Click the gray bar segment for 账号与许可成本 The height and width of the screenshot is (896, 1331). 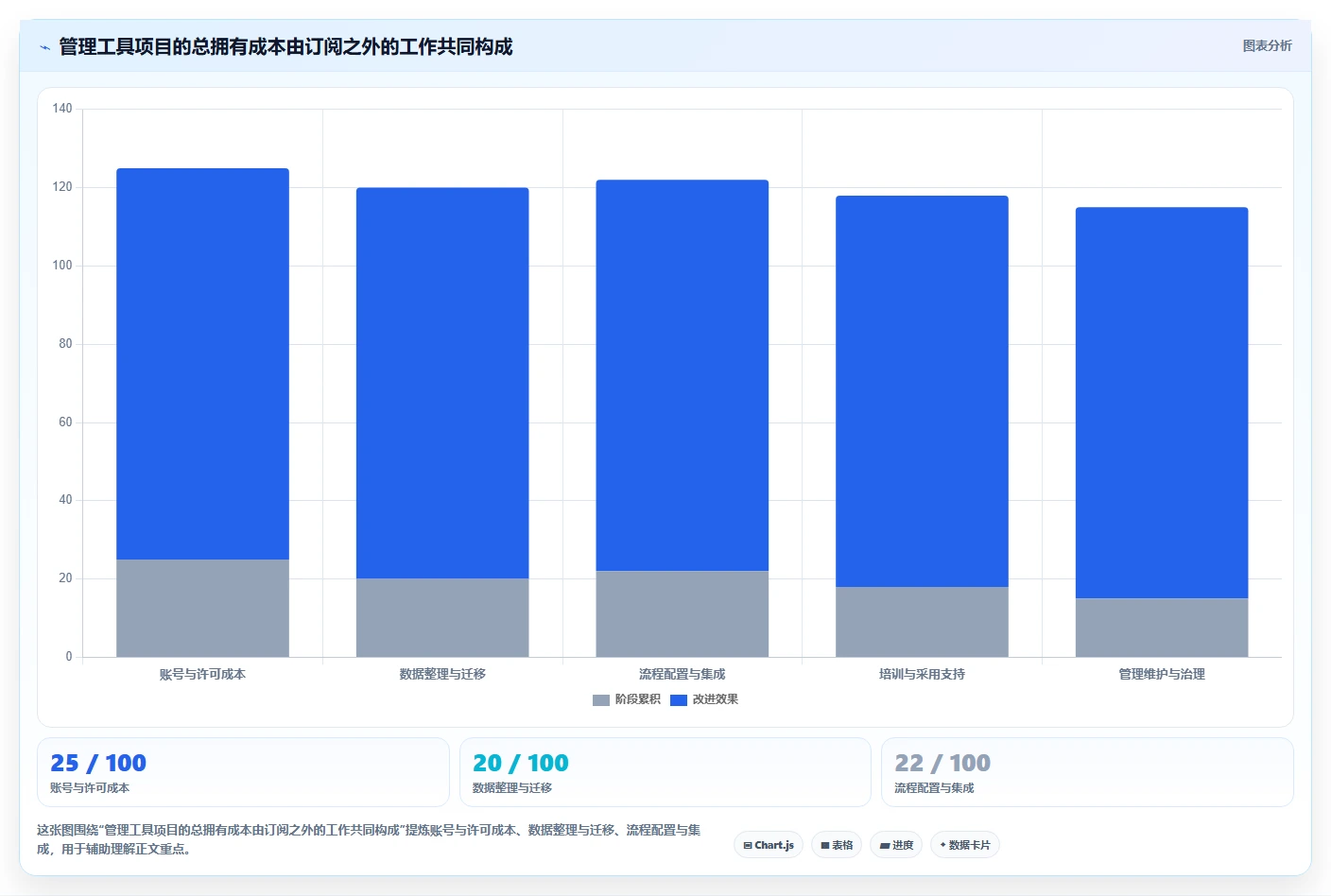click(202, 608)
